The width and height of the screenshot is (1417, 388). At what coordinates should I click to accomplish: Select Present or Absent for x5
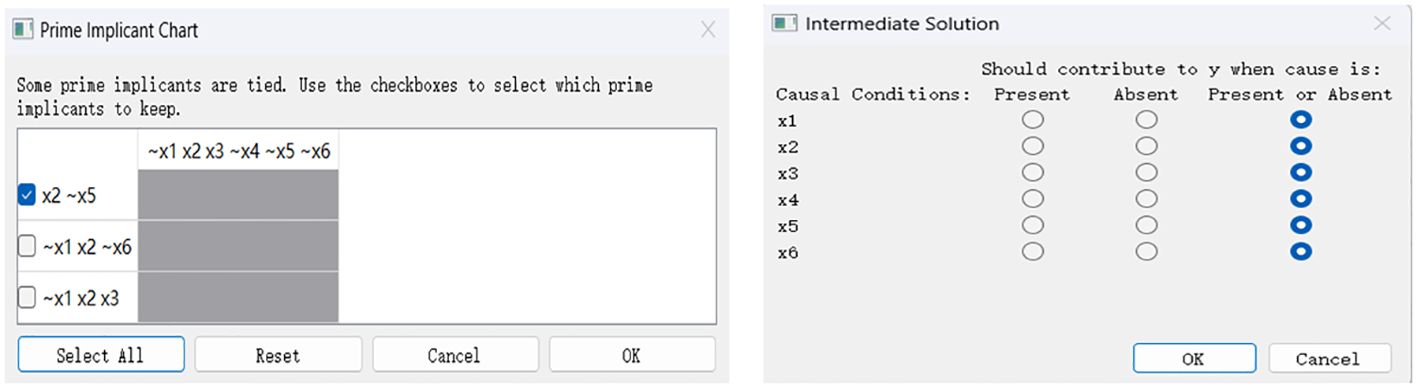1301,225
